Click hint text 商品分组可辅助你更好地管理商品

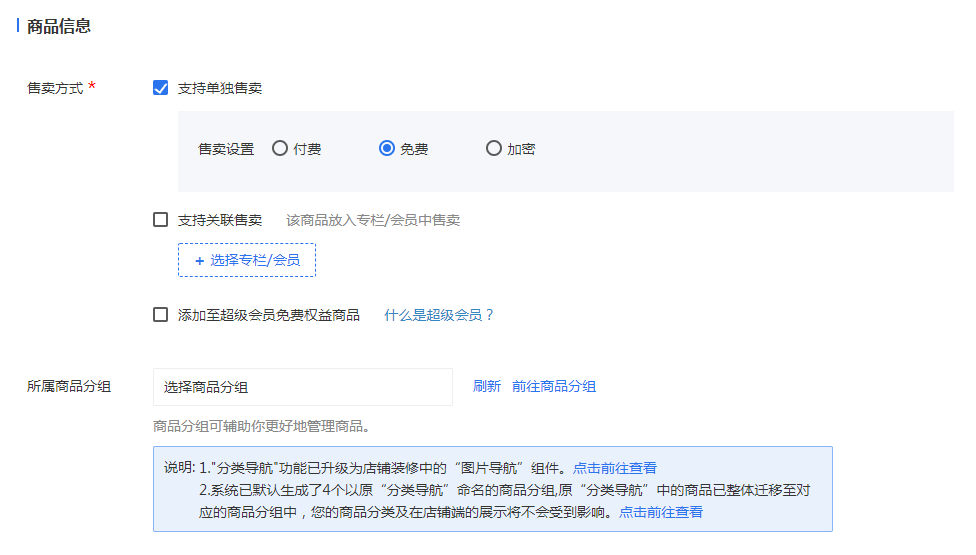coord(261,426)
